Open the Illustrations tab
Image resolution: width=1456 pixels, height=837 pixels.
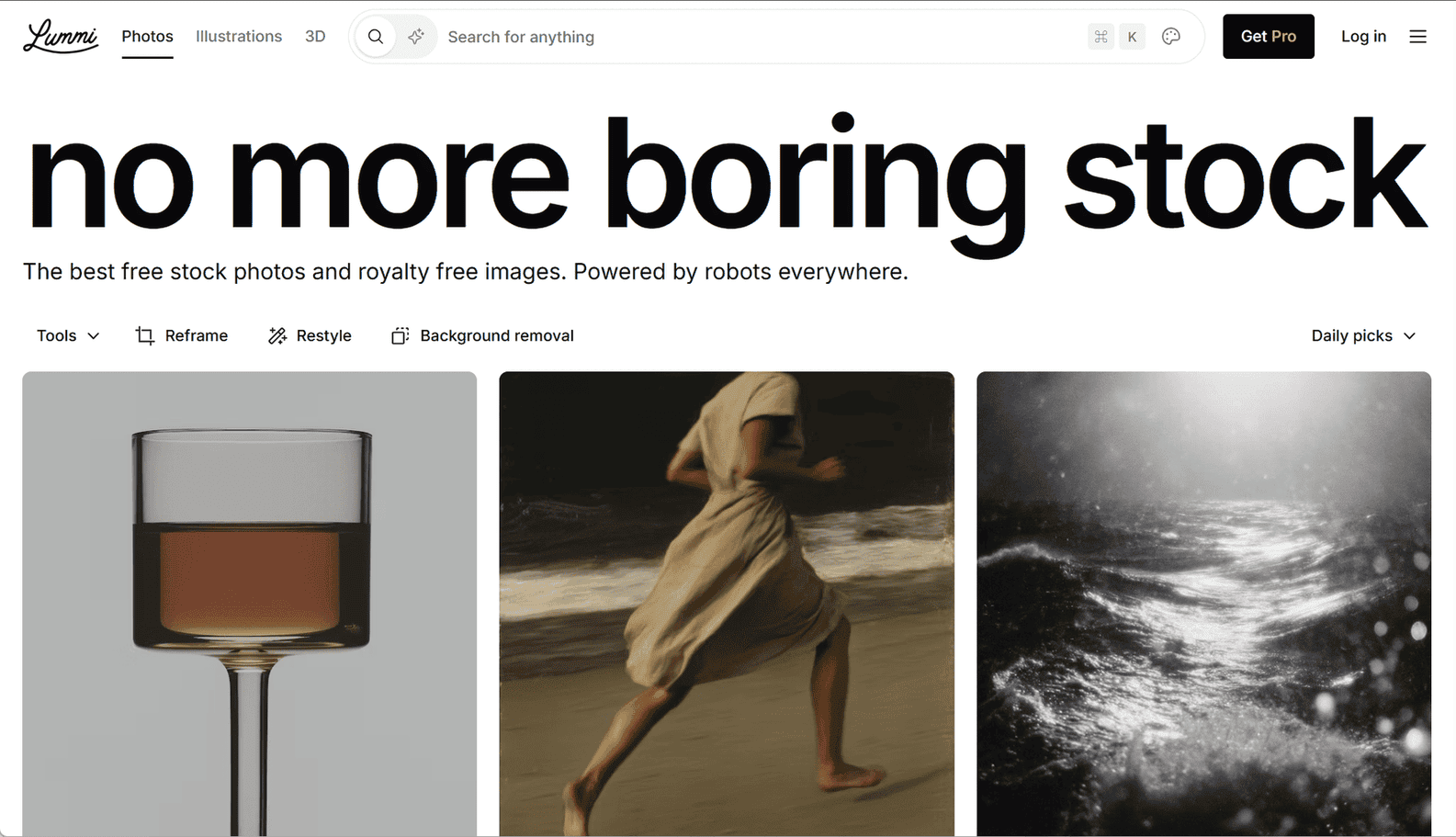[x=239, y=37]
